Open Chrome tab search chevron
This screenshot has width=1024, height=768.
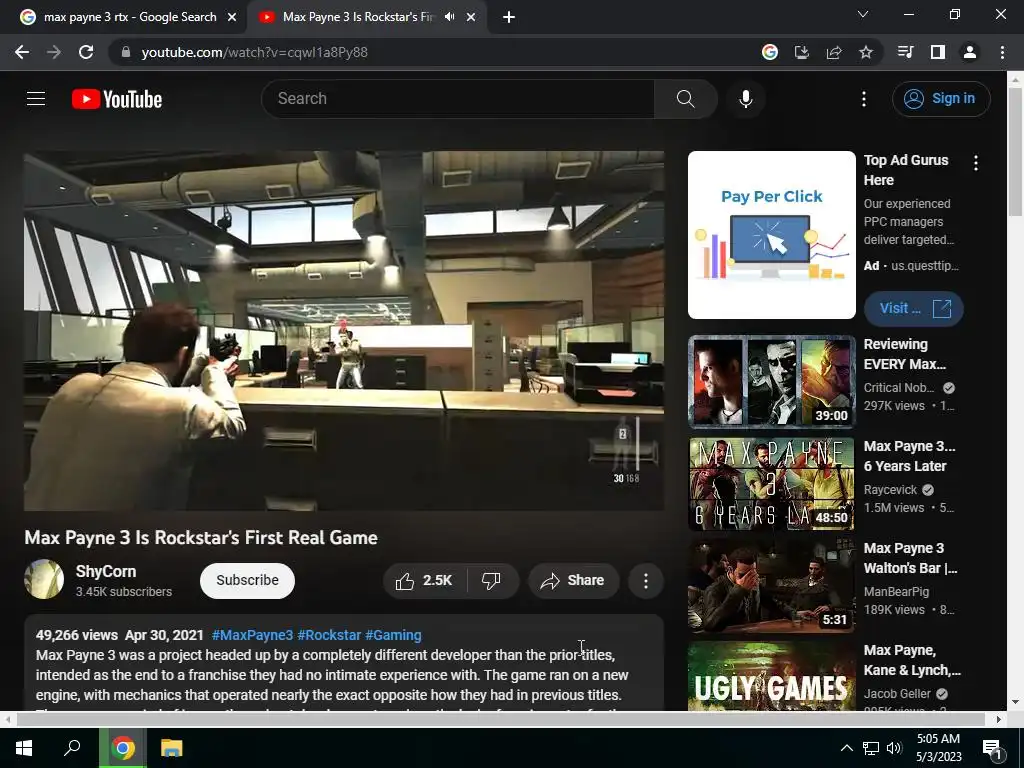point(863,14)
